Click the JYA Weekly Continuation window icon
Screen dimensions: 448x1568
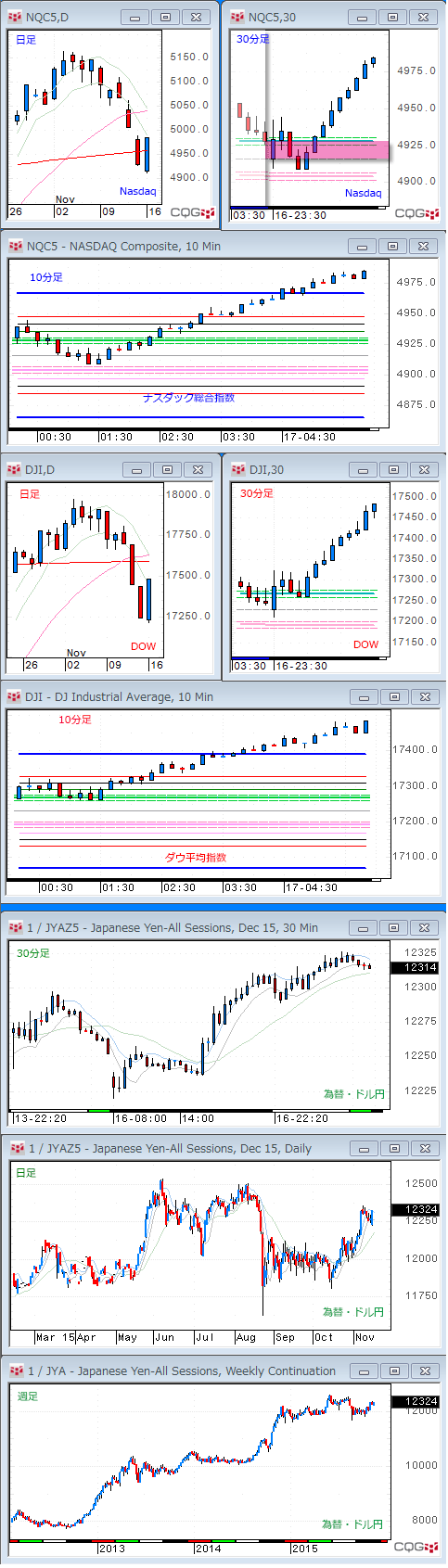pos(17,1370)
